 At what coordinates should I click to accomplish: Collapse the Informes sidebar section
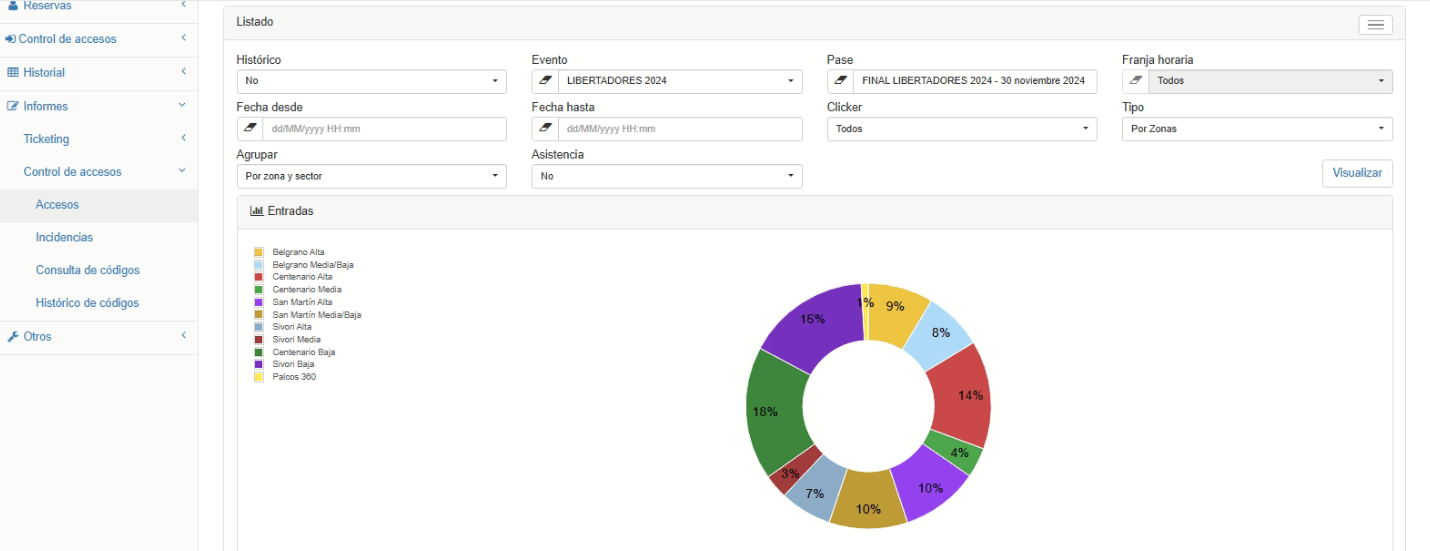[x=98, y=106]
